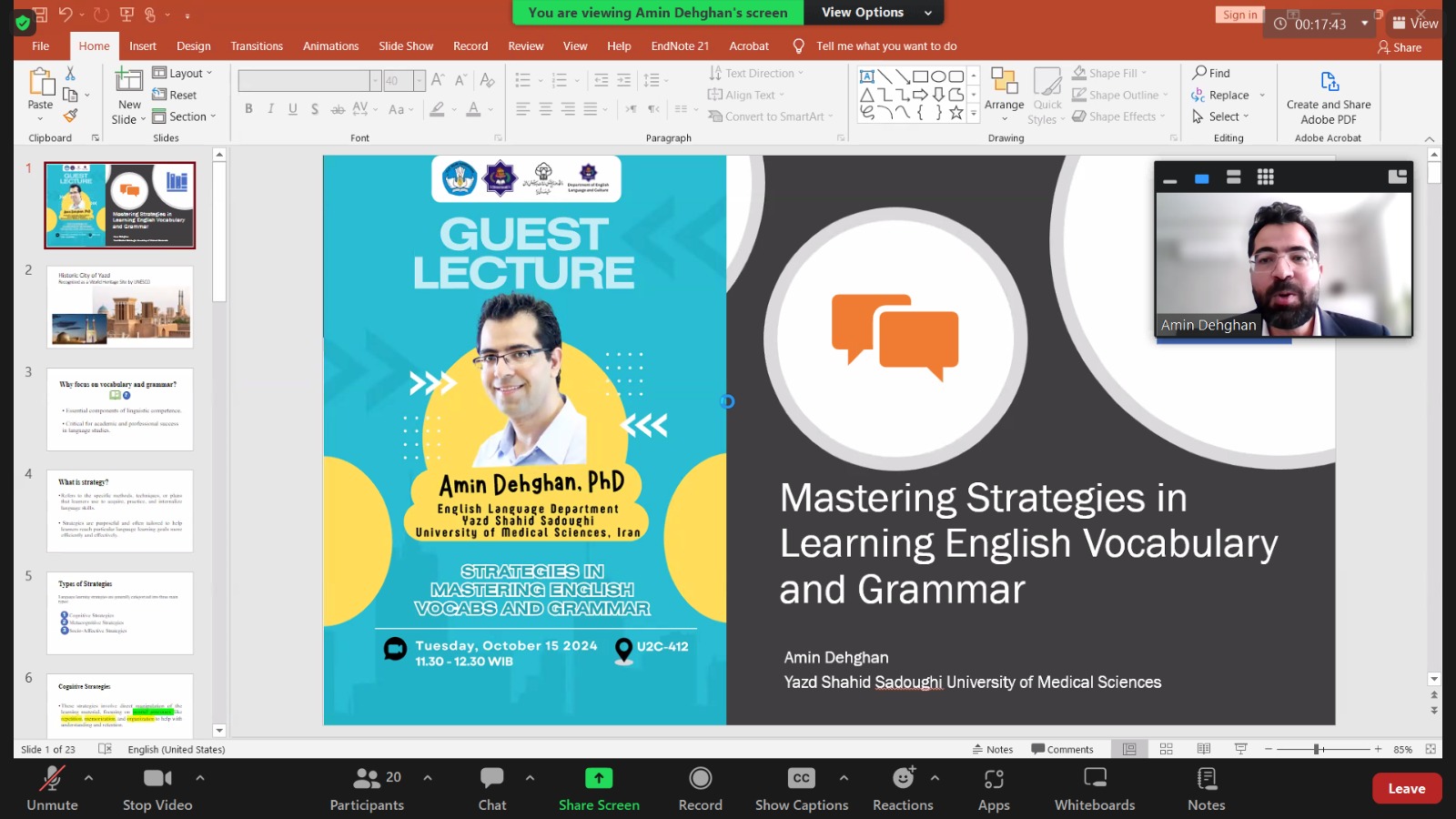Toggle Show Captions

[x=801, y=788]
